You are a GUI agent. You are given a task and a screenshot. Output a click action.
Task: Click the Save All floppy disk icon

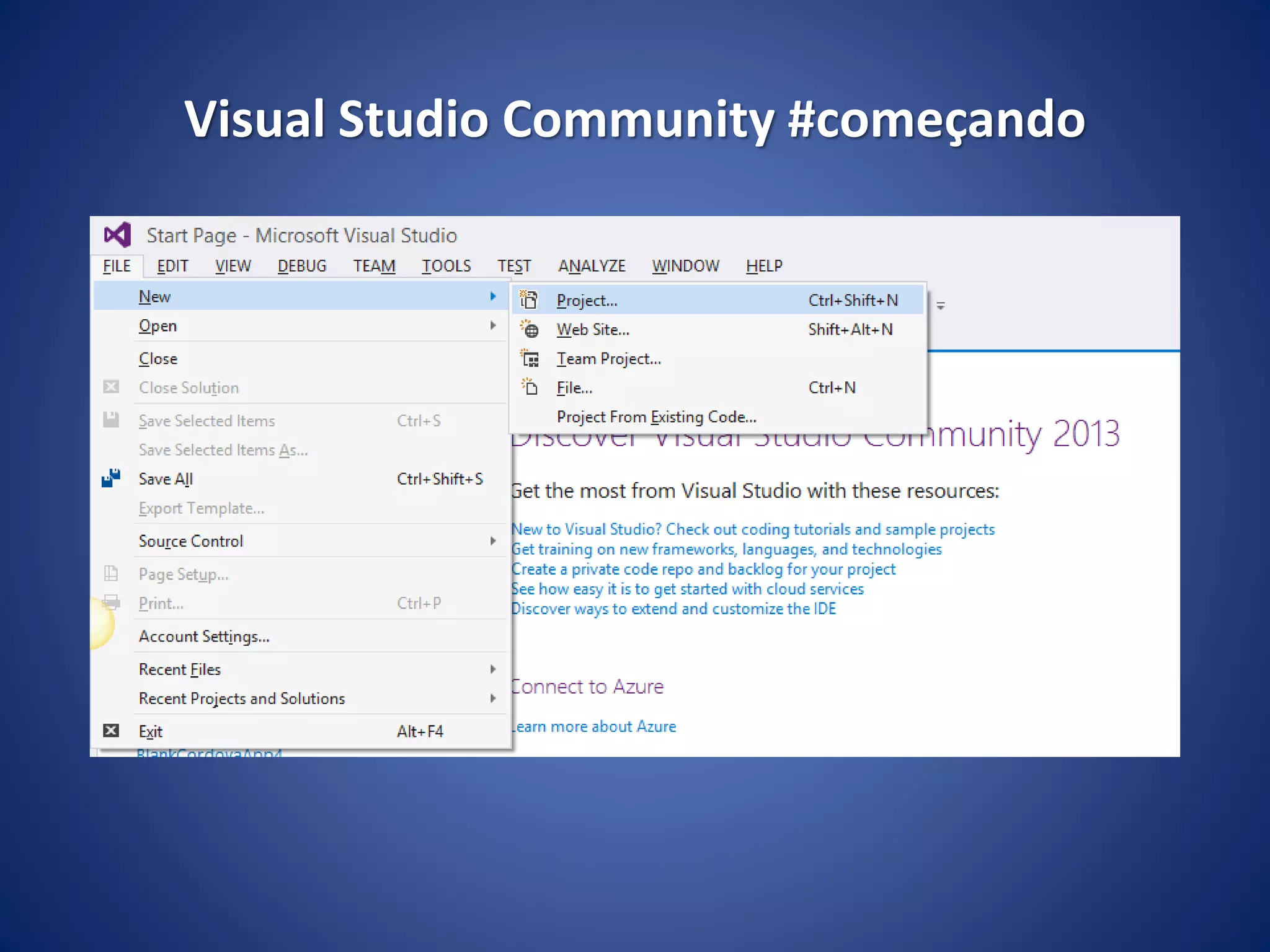click(111, 478)
